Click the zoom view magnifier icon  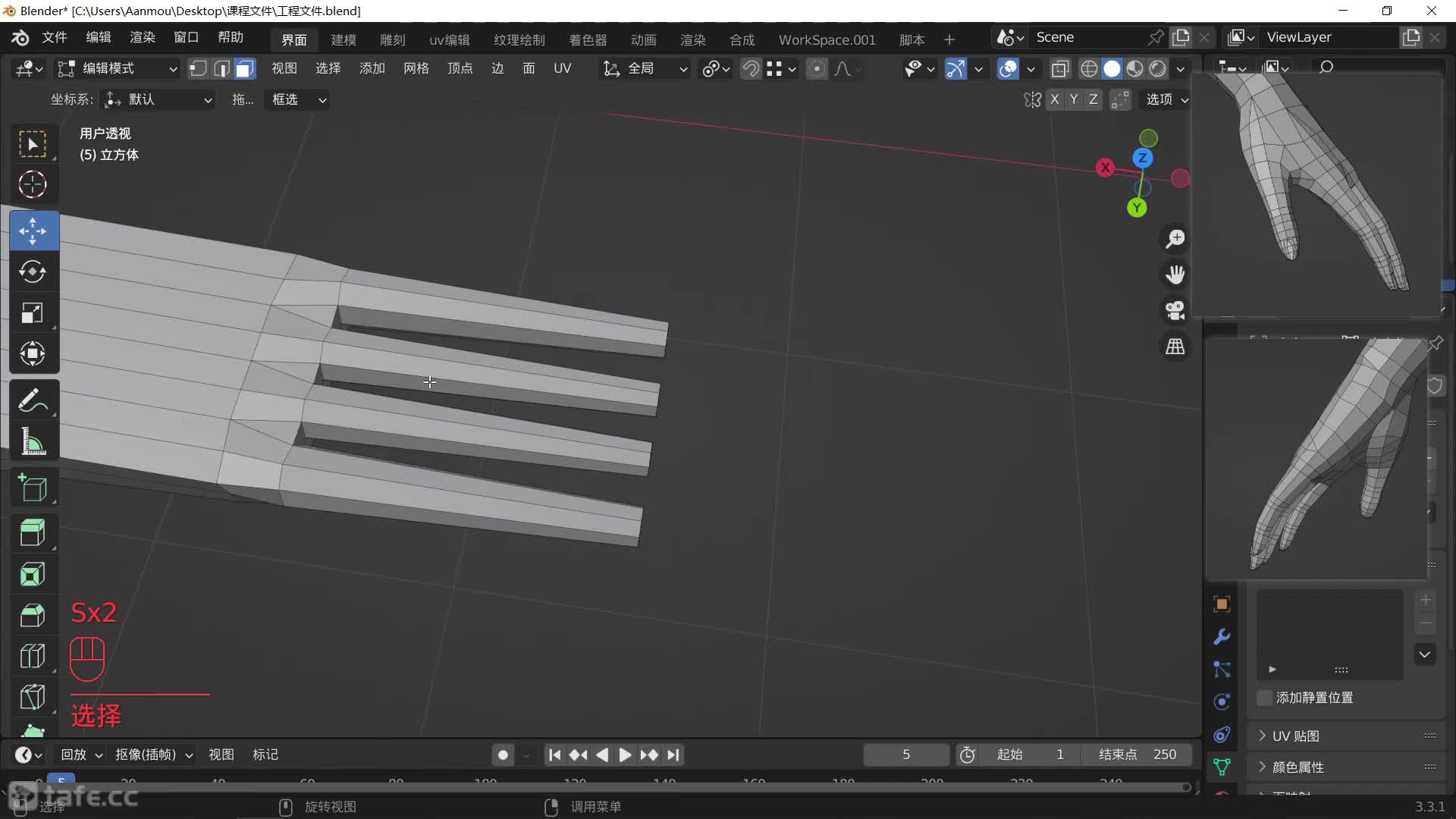[x=1175, y=239]
